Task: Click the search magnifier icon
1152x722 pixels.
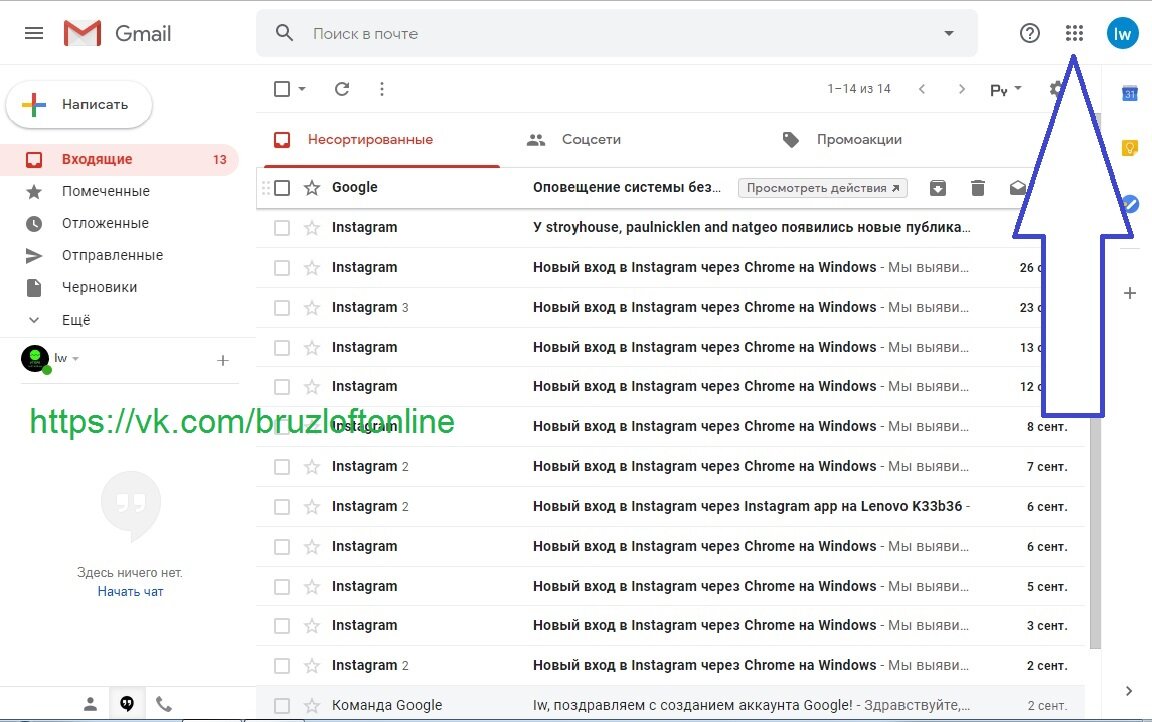Action: pyautogui.click(x=284, y=33)
